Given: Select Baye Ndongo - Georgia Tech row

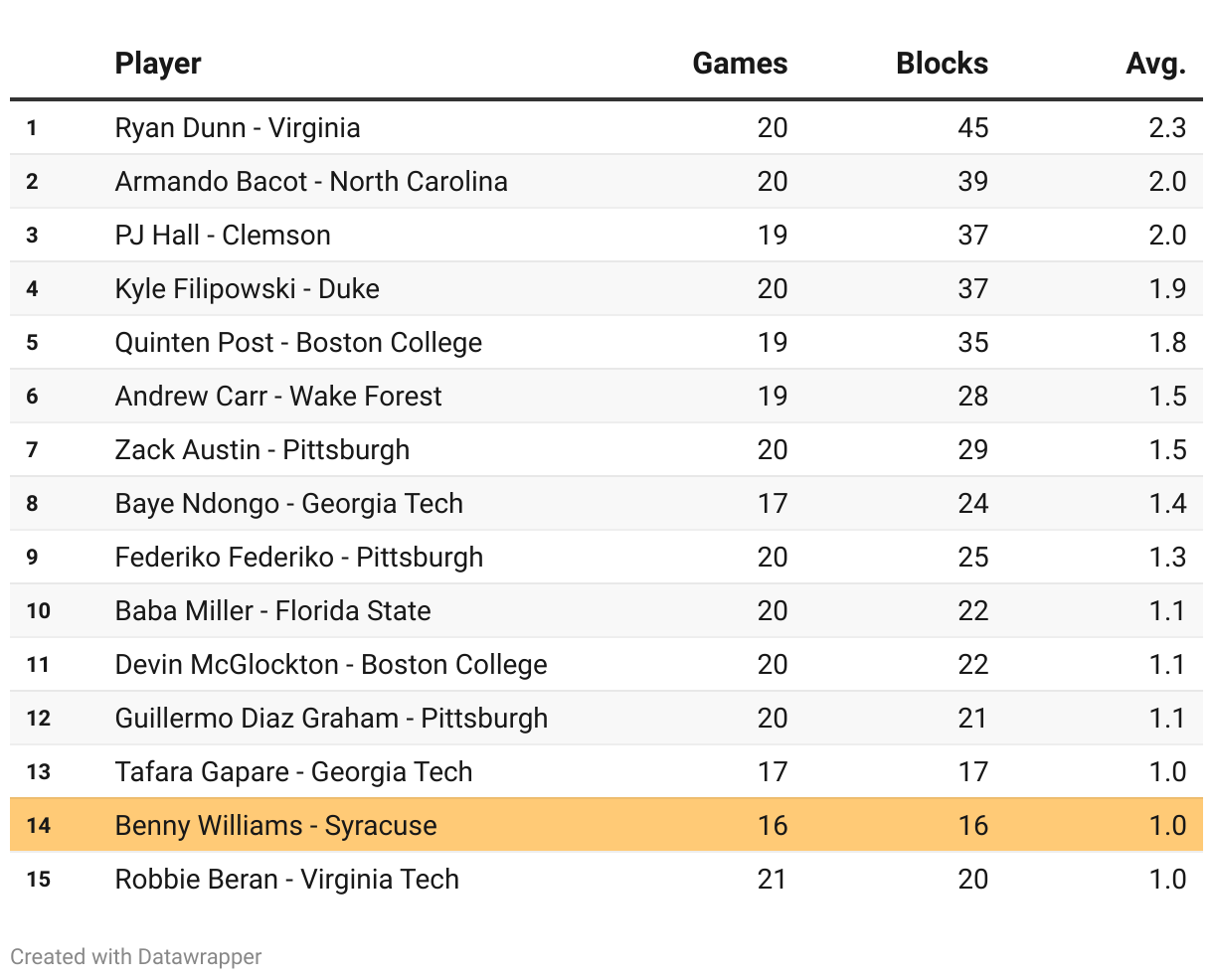Looking at the screenshot, I should tap(289, 504).
